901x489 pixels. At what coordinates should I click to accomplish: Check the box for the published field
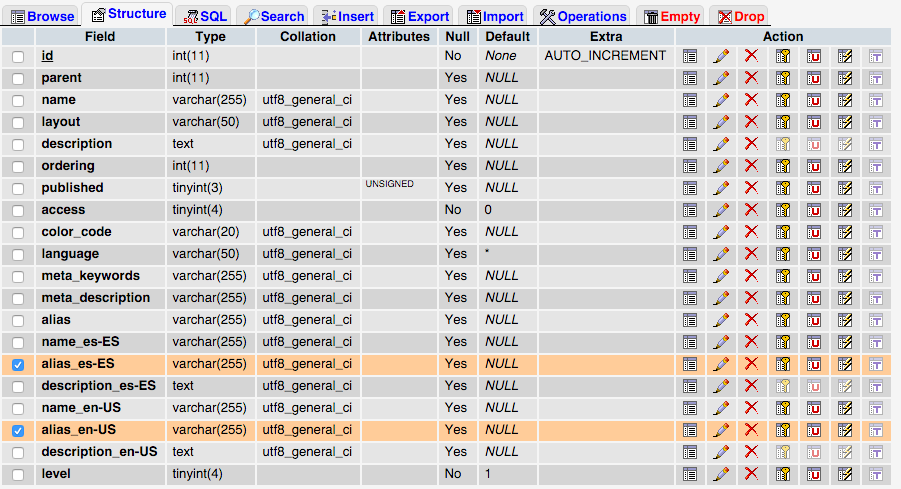(x=18, y=189)
